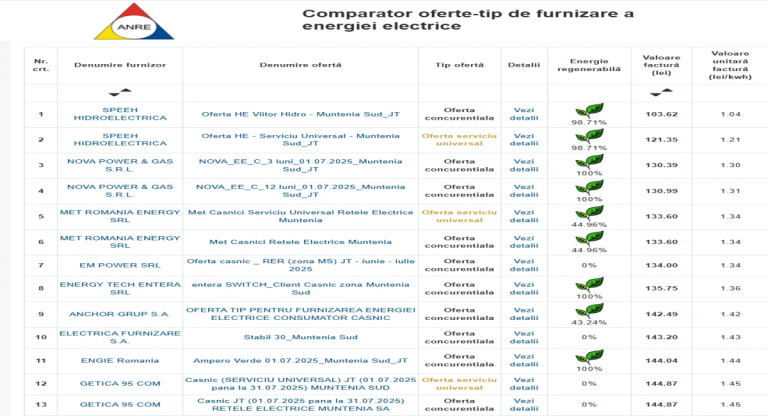768x416 pixels.
Task: Click the 44.96% leaf icon in row 5
Action: [589, 213]
